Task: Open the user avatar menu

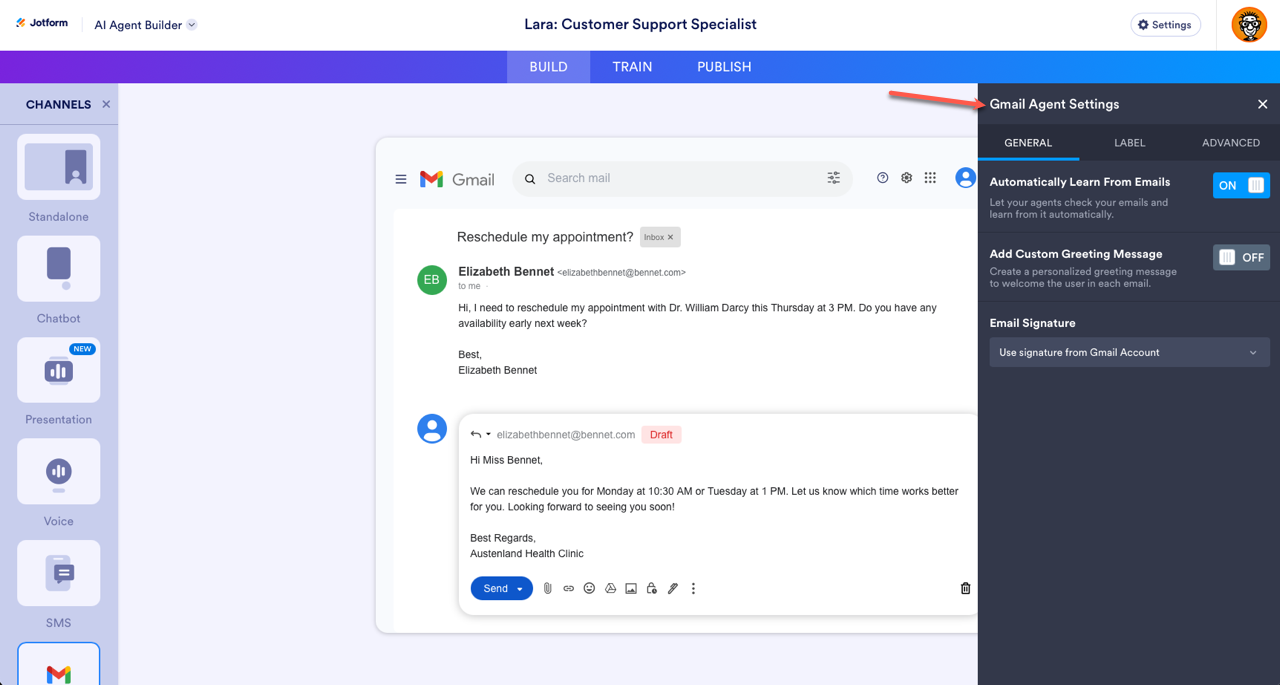Action: (x=1249, y=25)
